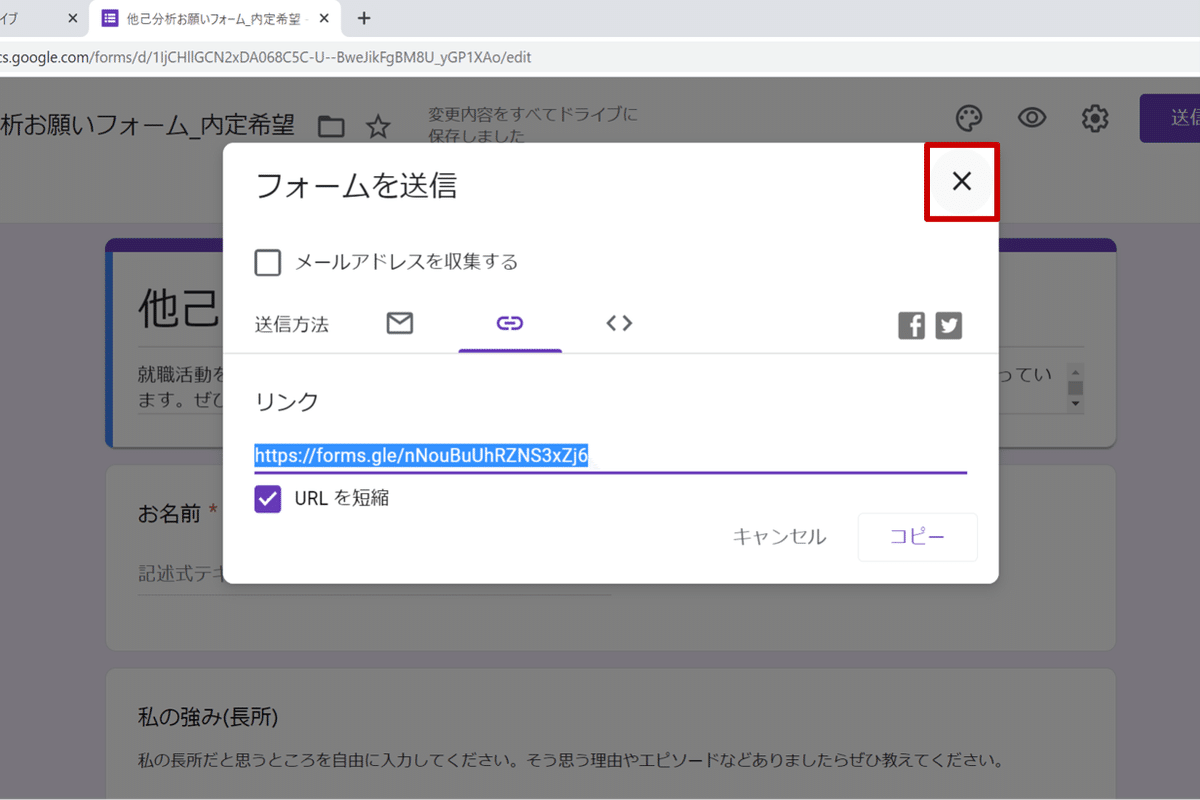Image resolution: width=1200 pixels, height=800 pixels.
Task: Disable the URL を短縮 checkbox
Action: [x=267, y=498]
